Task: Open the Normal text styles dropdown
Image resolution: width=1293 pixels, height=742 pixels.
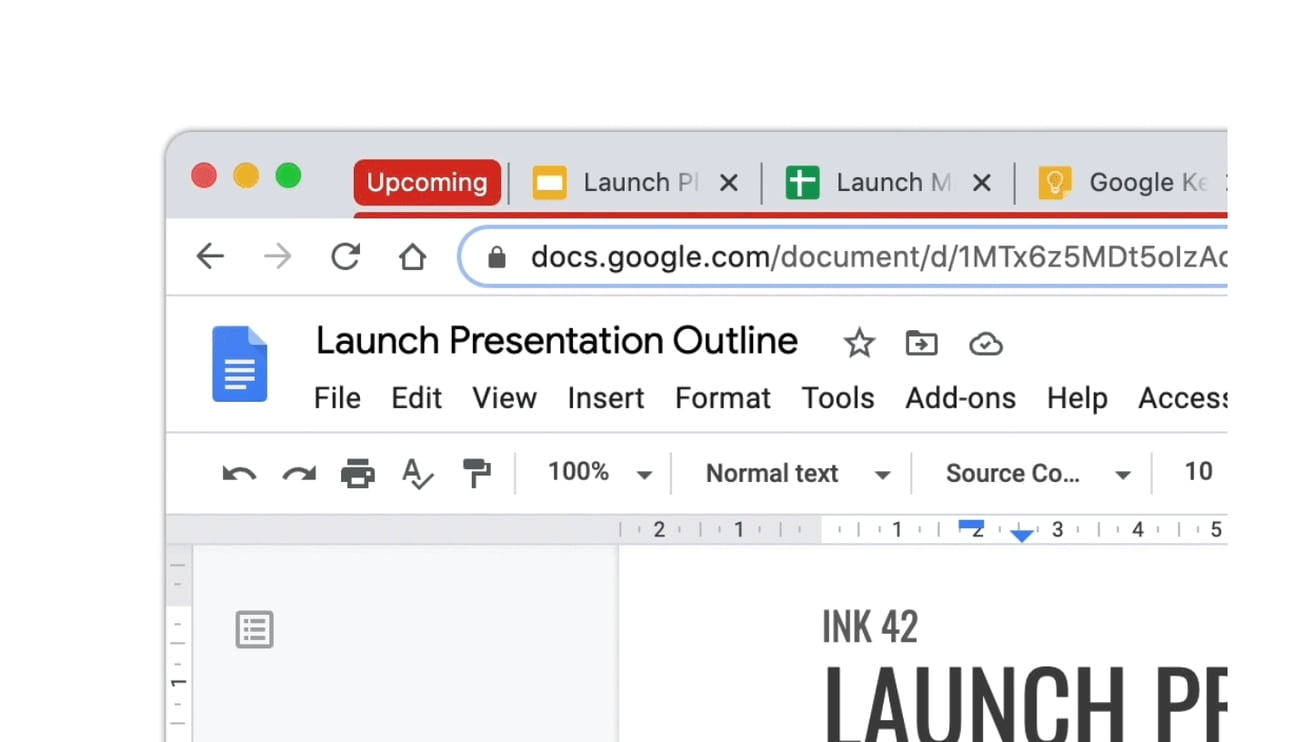Action: [792, 472]
